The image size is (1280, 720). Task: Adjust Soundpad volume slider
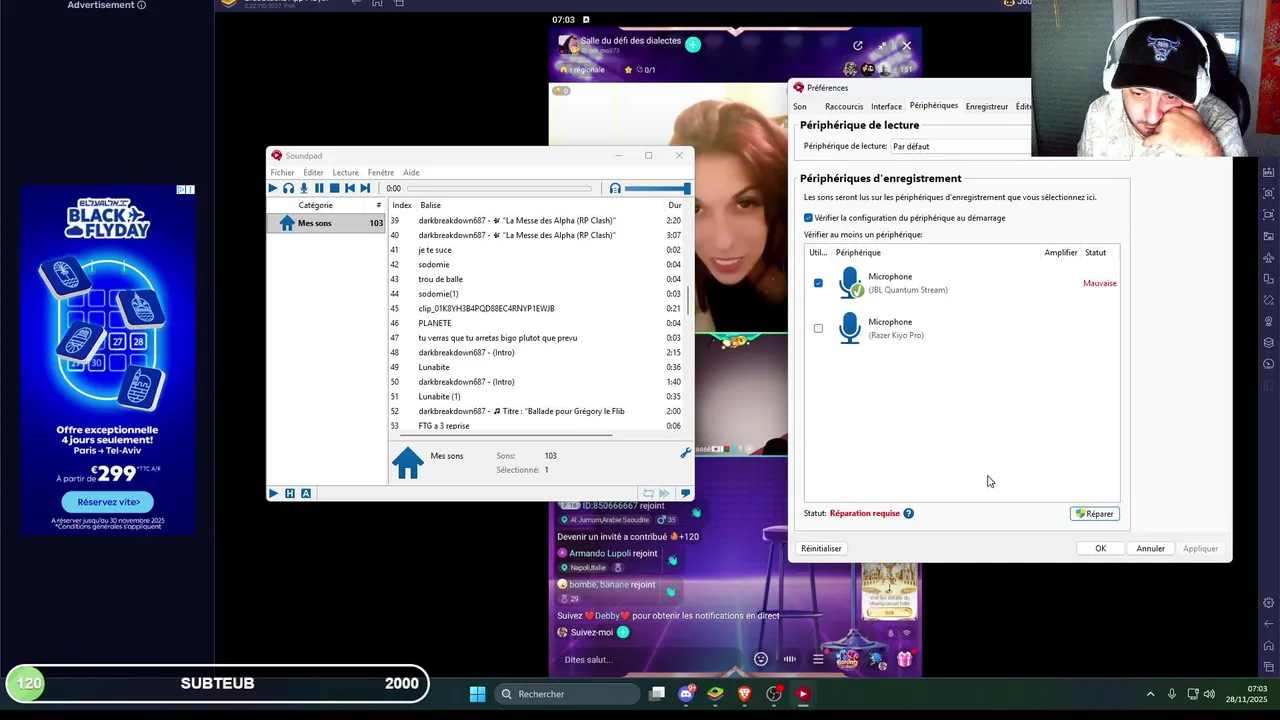tap(657, 188)
